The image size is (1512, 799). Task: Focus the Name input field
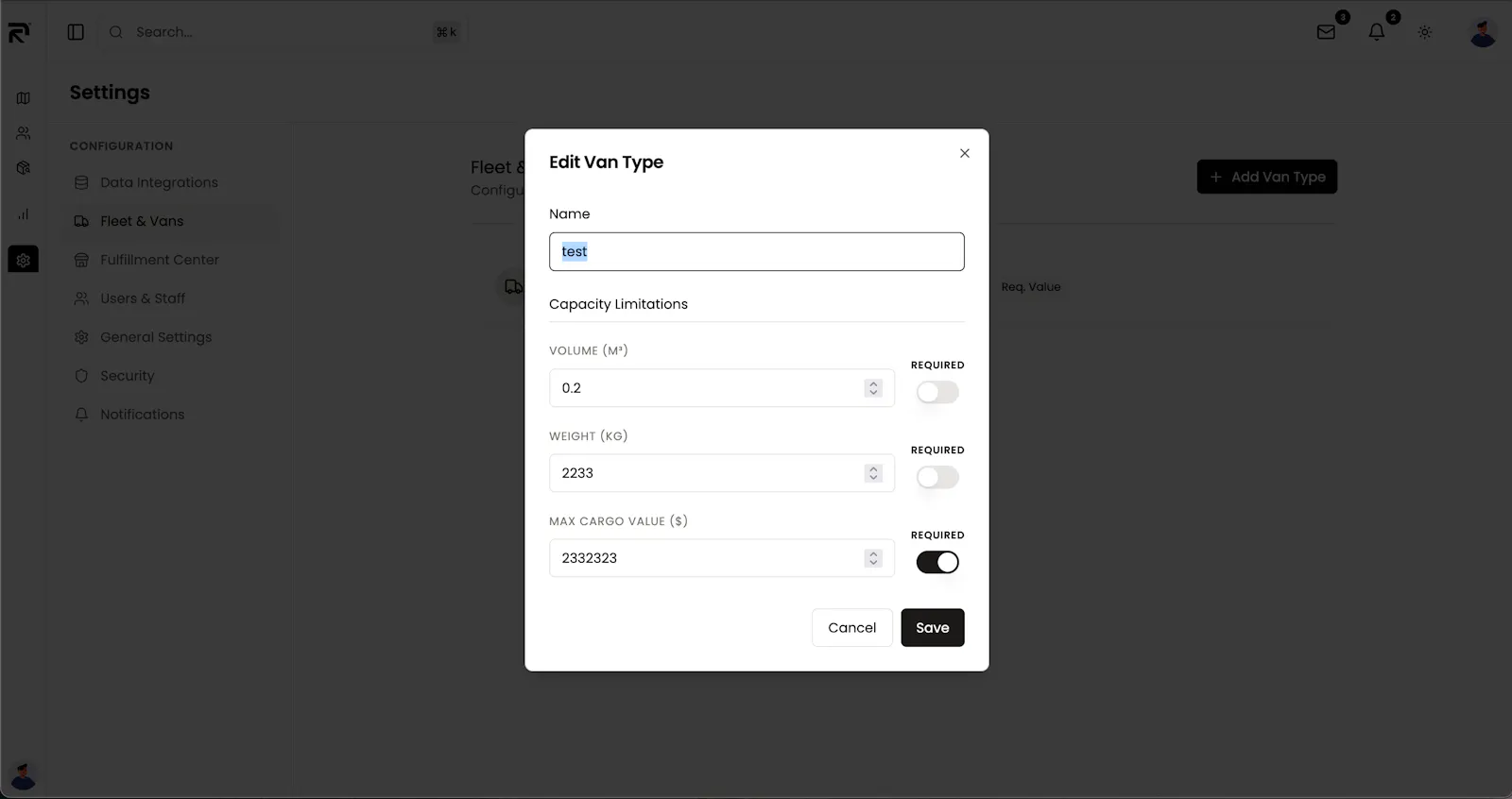click(x=757, y=252)
